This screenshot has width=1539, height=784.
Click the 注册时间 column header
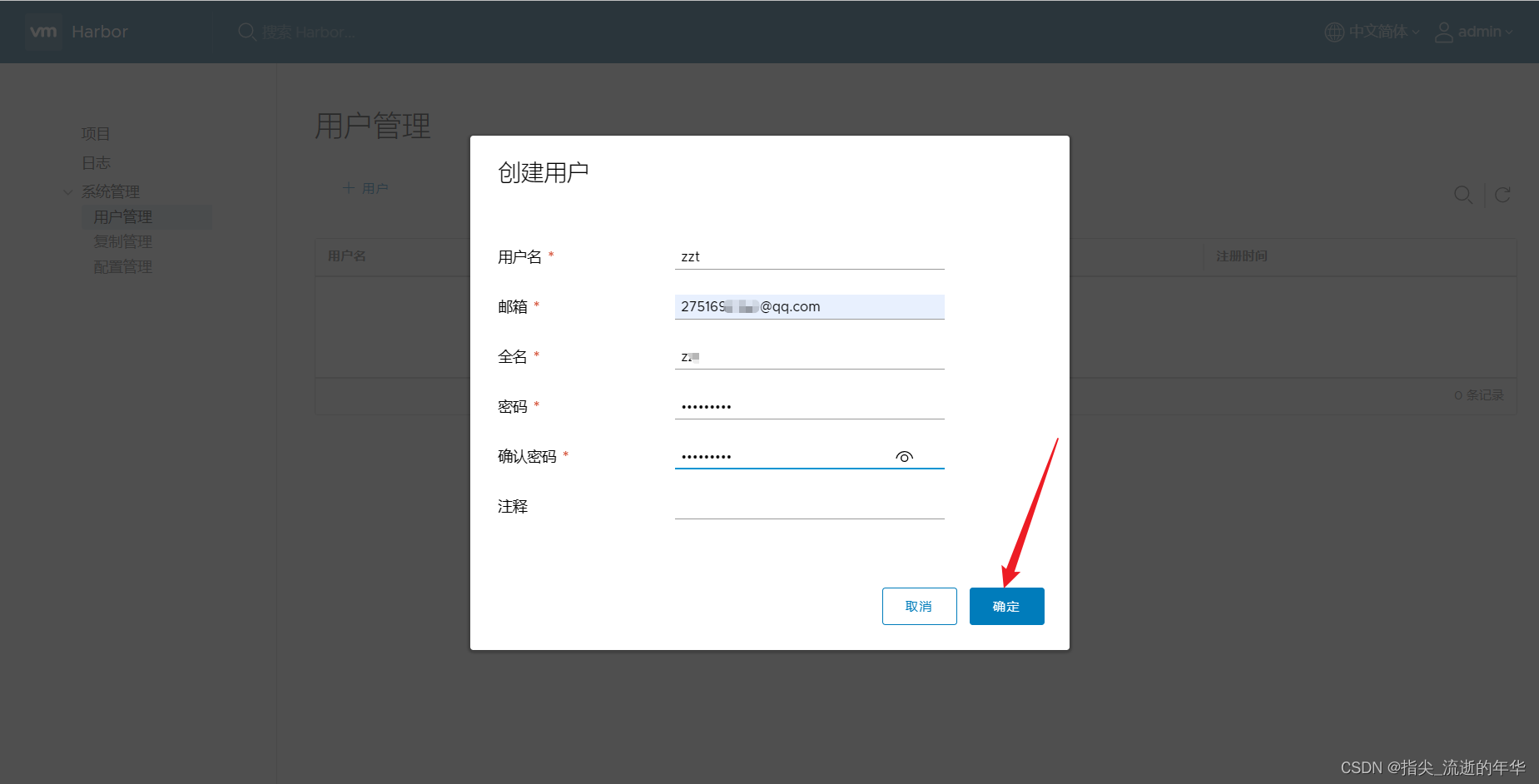(1241, 256)
